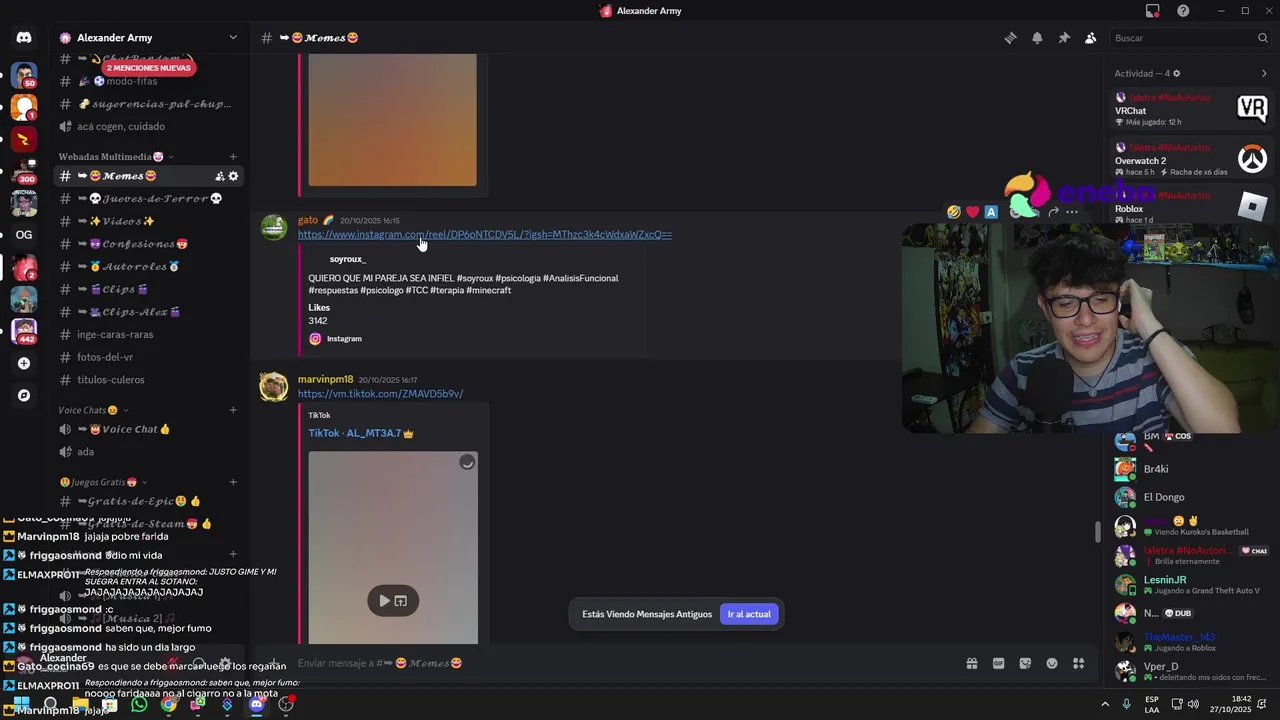This screenshot has width=1280, height=720.
Task: Open more options ellipsis on message
Action: coord(1072,212)
